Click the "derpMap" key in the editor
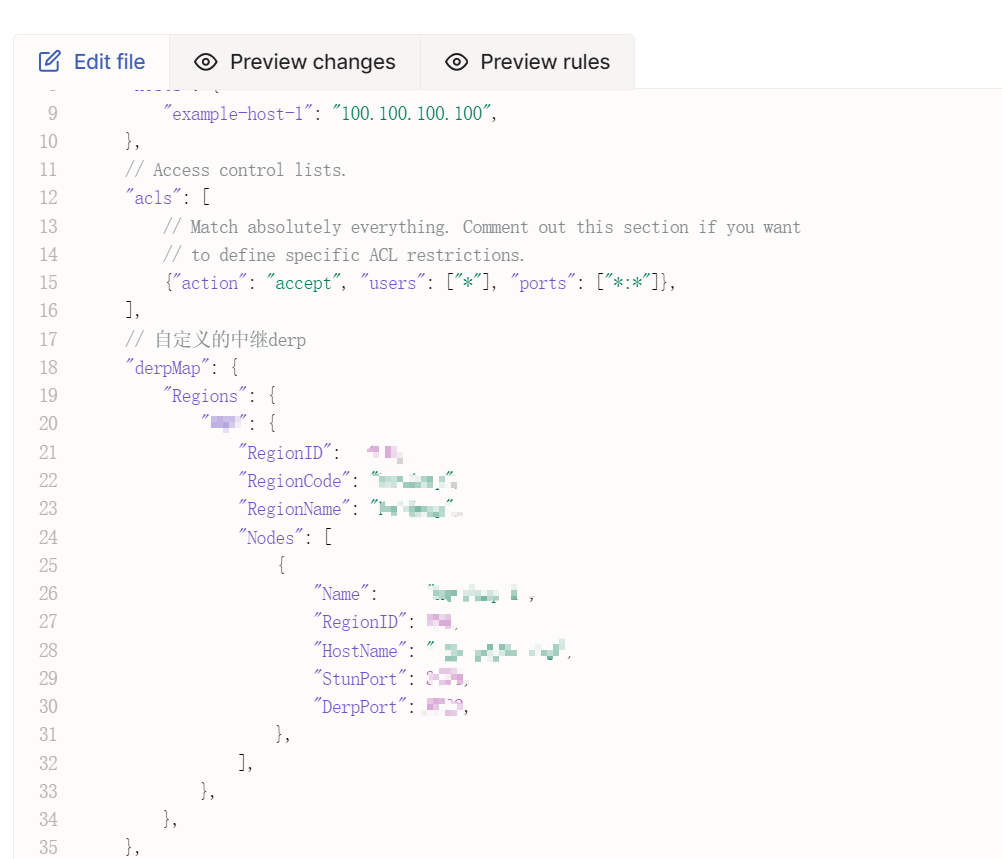 [x=167, y=368]
